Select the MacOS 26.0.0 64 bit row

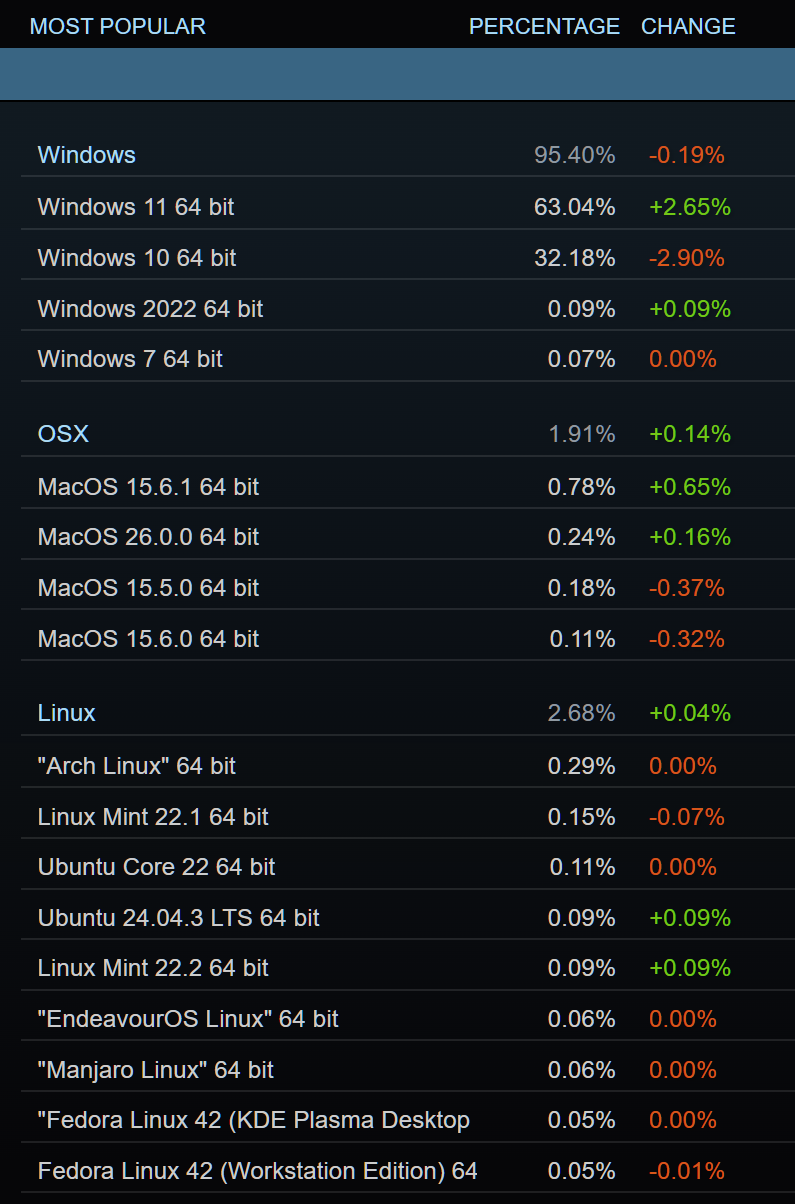click(x=148, y=537)
